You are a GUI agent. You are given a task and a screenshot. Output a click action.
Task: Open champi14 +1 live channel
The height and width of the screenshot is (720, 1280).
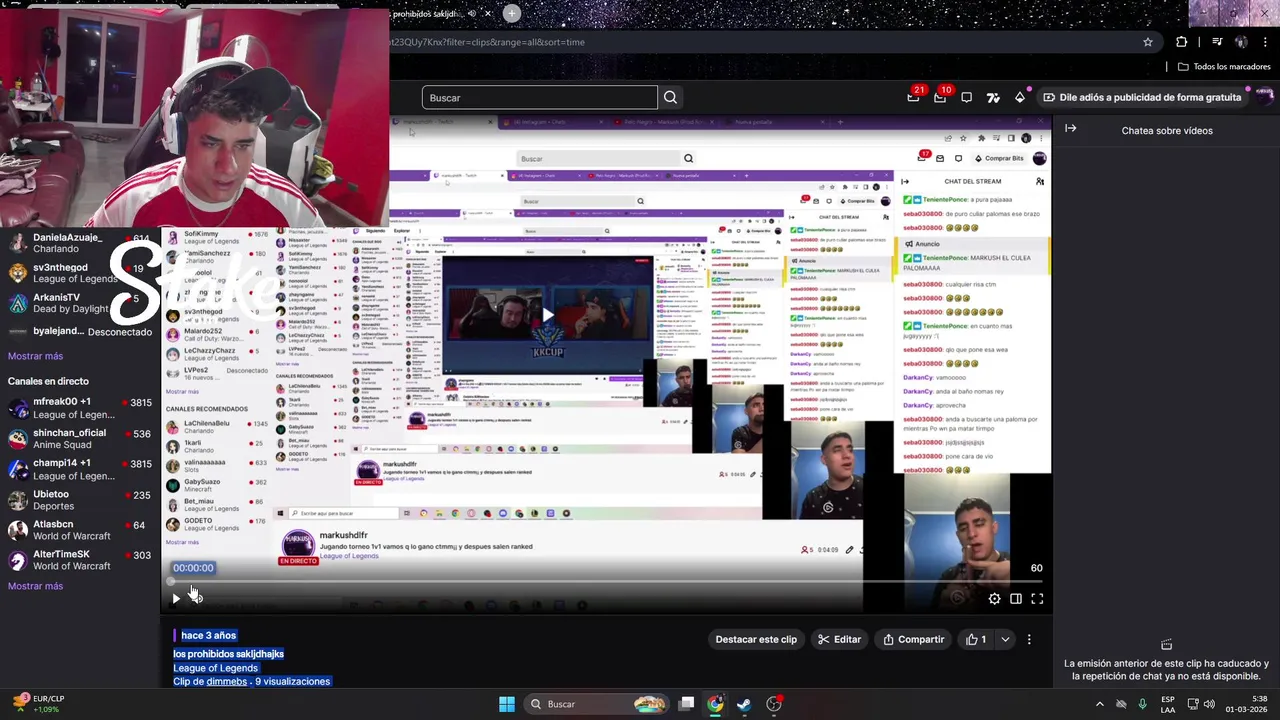point(80,469)
